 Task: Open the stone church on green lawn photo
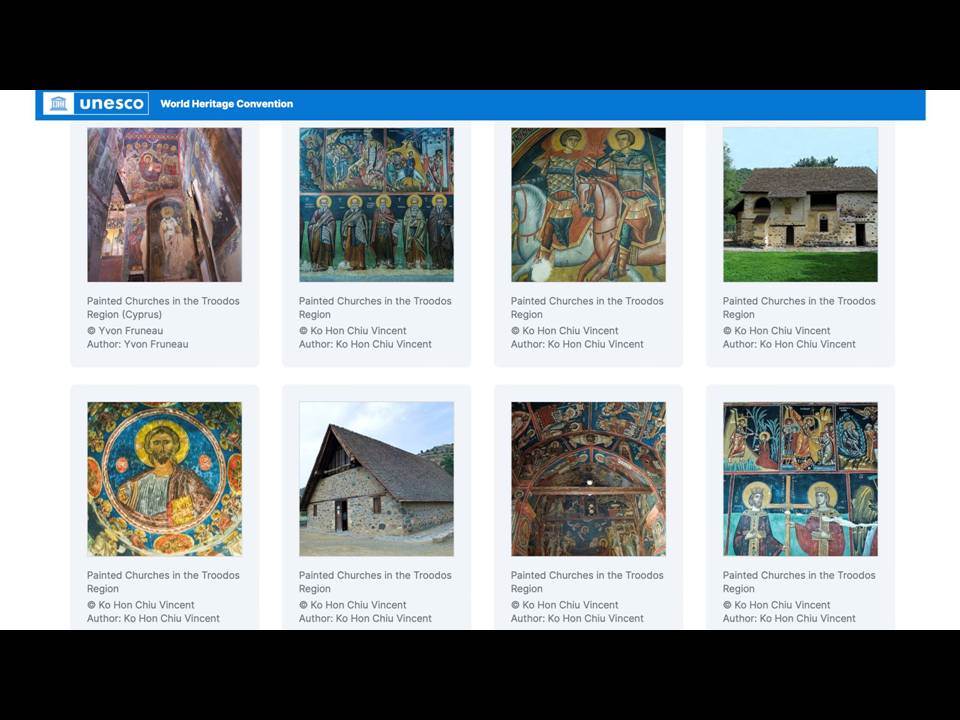pyautogui.click(x=800, y=204)
